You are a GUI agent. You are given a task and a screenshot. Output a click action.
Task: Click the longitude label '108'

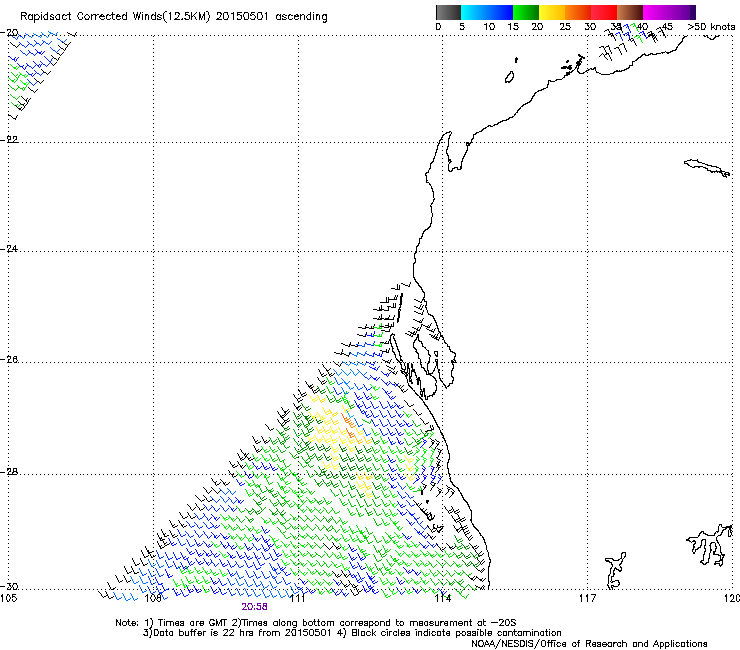click(152, 599)
